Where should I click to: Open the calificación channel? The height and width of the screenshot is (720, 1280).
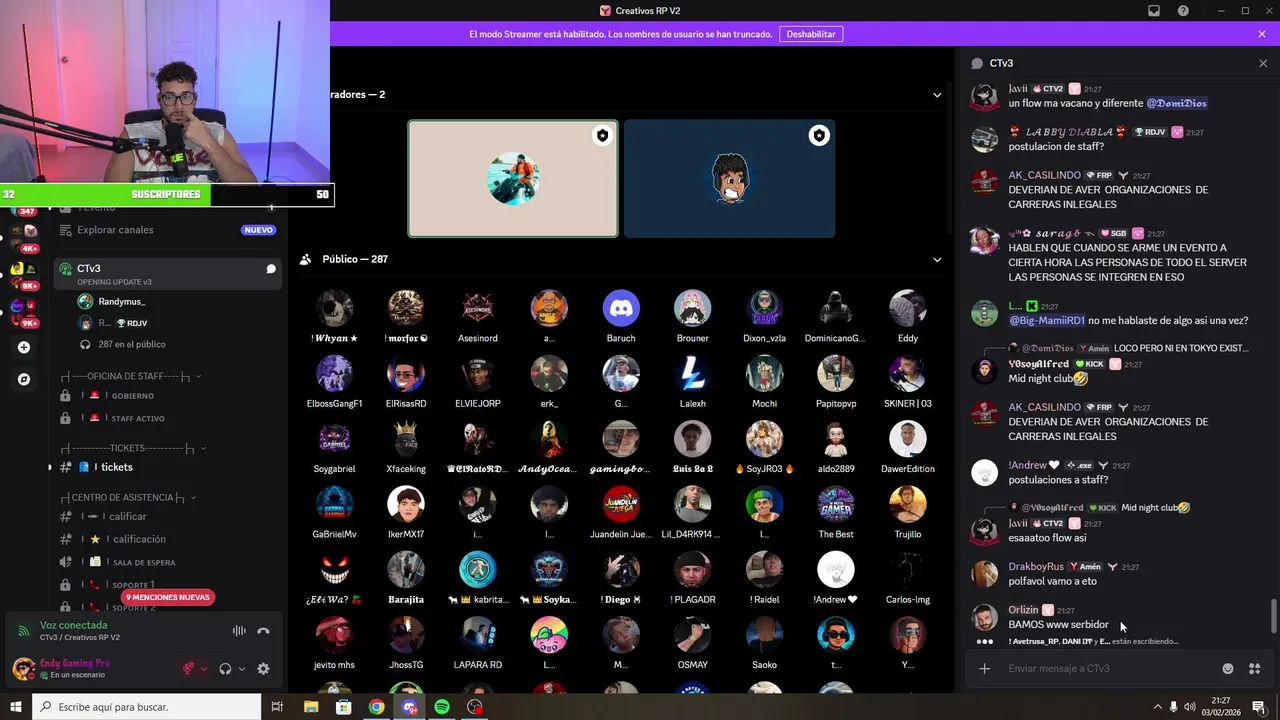tap(167, 539)
